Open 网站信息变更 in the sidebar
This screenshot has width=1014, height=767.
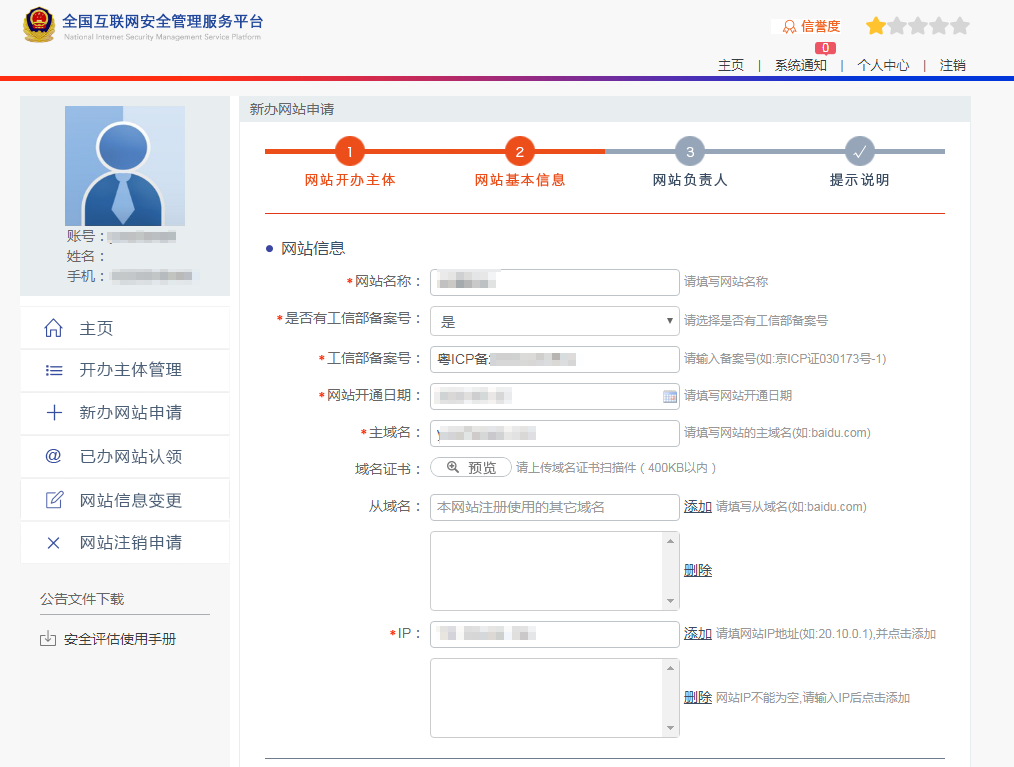[x=125, y=499]
